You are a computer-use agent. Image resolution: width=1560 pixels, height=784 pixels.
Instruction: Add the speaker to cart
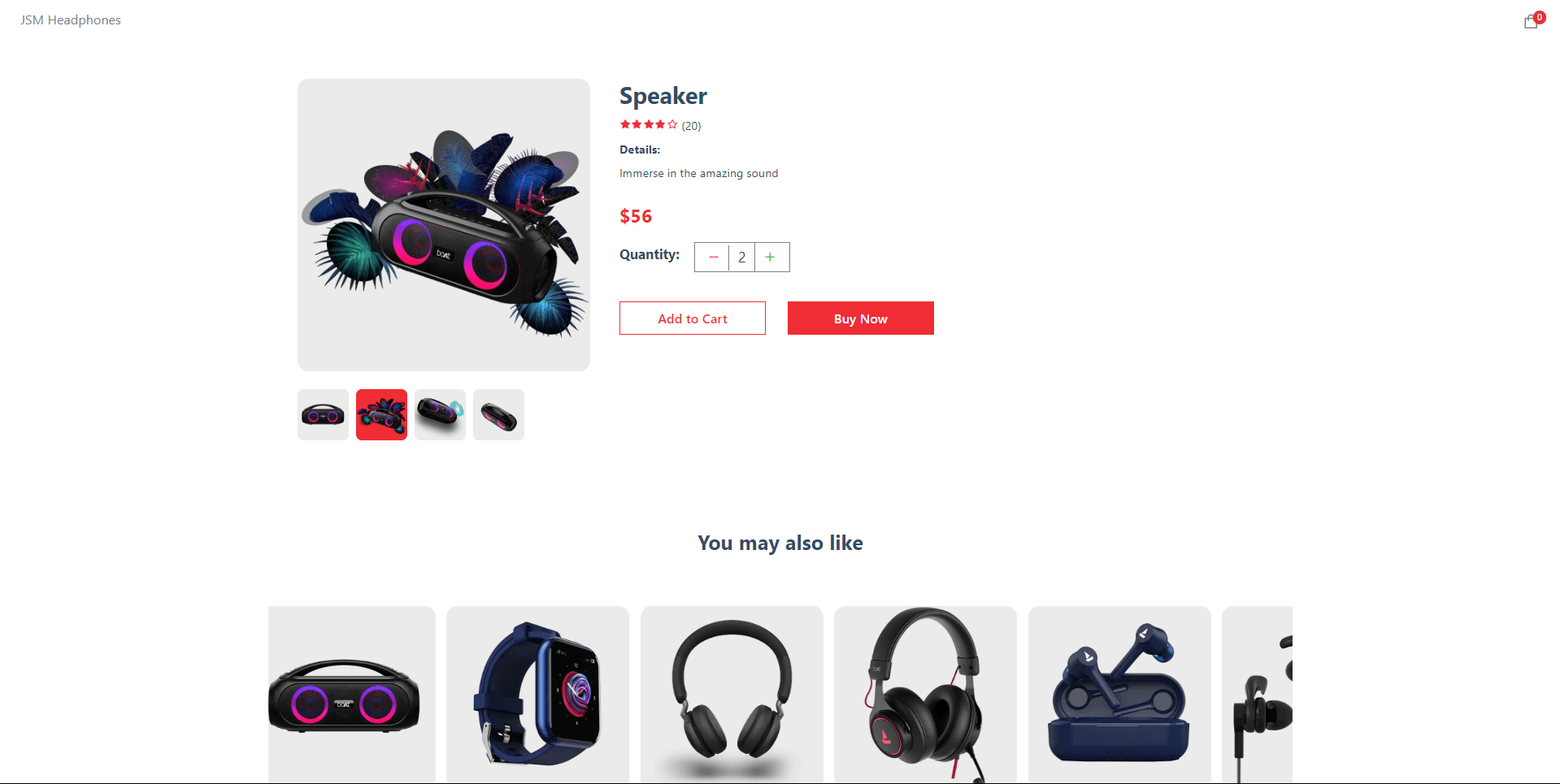pos(693,318)
